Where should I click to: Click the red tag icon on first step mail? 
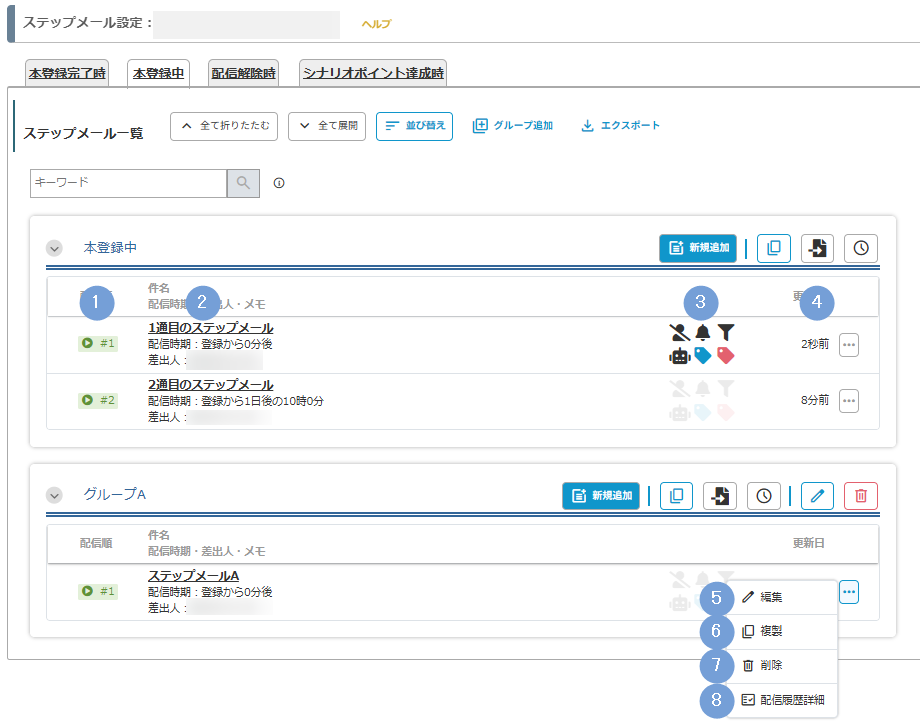point(726,355)
